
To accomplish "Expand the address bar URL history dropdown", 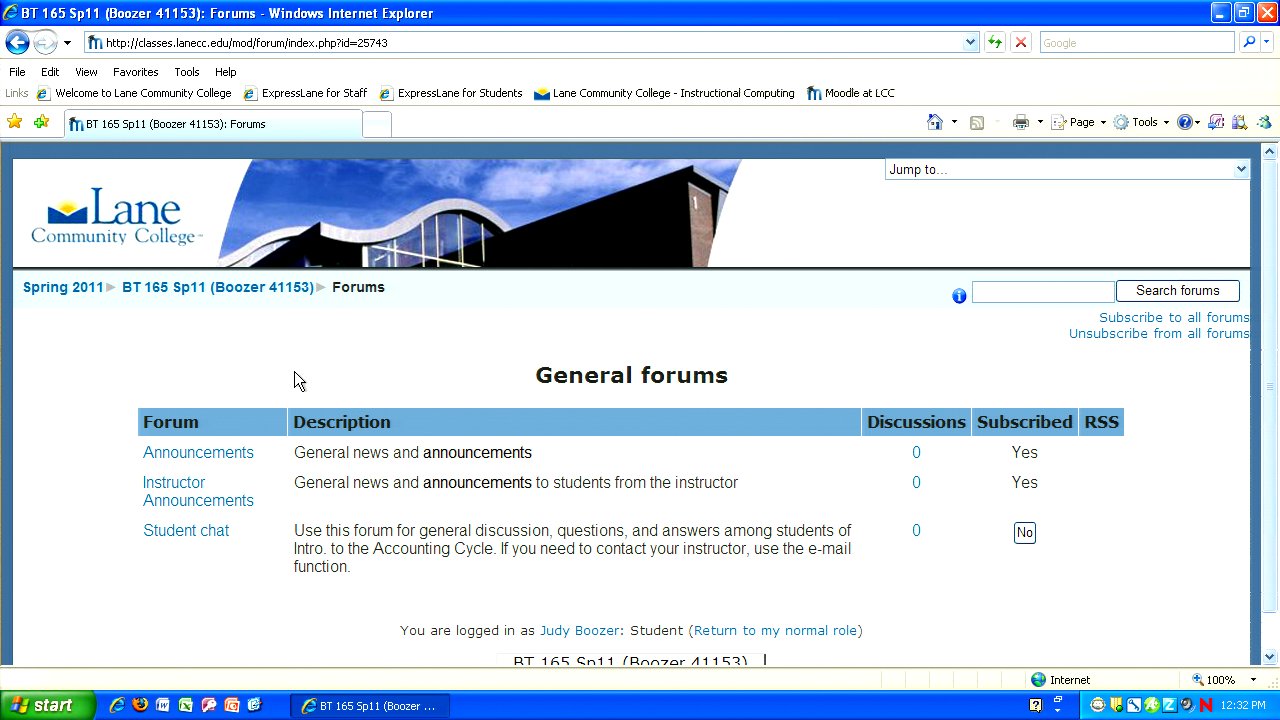I will coord(970,43).
